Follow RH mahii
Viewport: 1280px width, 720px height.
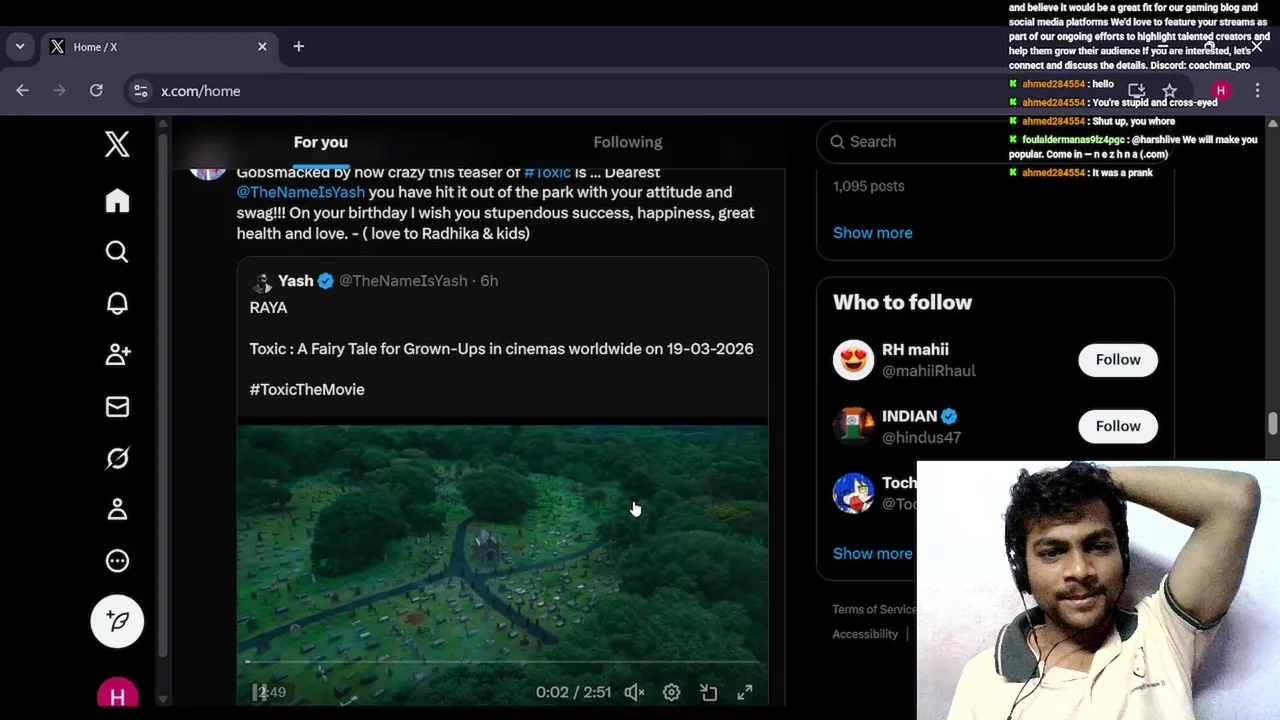[x=1117, y=359]
